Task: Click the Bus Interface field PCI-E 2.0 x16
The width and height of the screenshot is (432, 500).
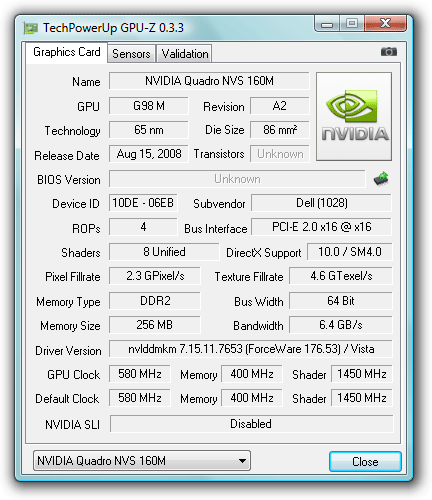Action: click(x=321, y=227)
